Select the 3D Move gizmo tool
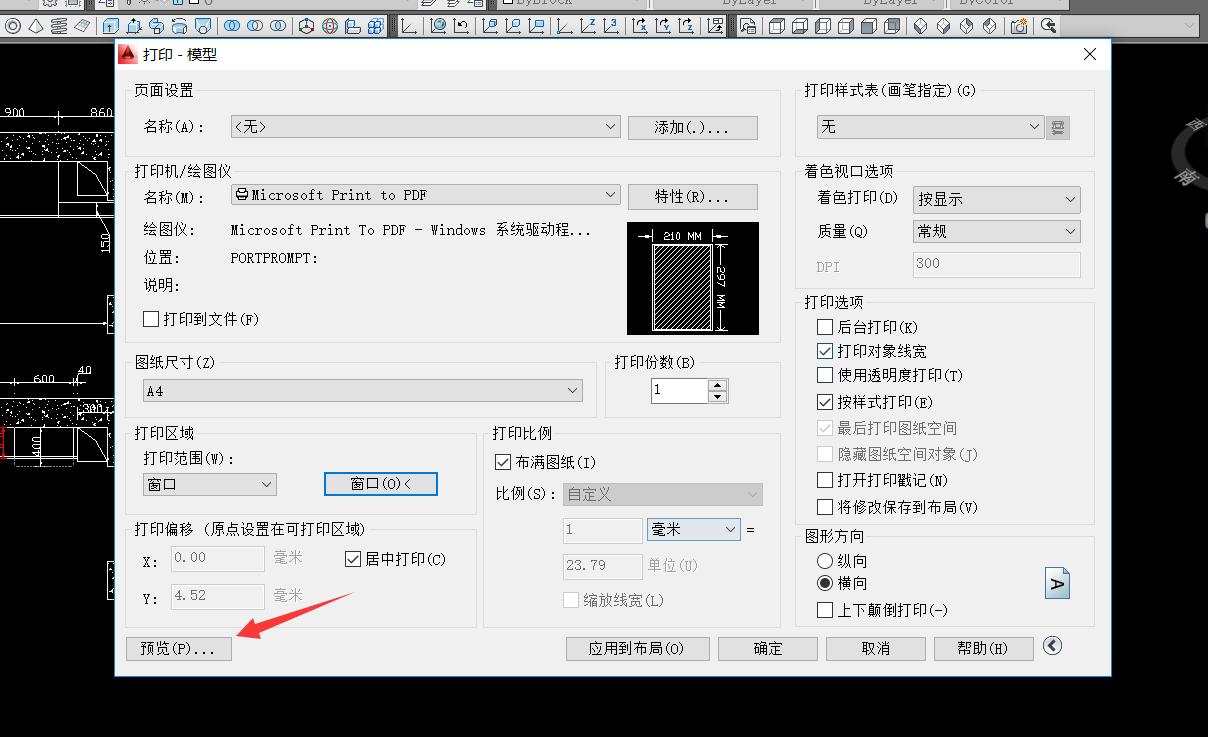This screenshot has height=737, width=1208. pyautogui.click(x=307, y=26)
